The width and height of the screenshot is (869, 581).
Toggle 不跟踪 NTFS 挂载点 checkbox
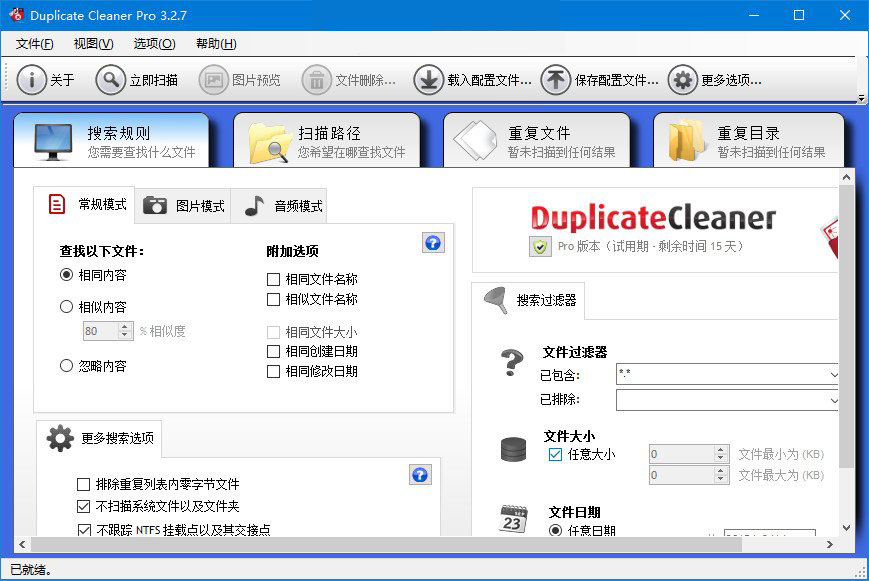click(84, 530)
